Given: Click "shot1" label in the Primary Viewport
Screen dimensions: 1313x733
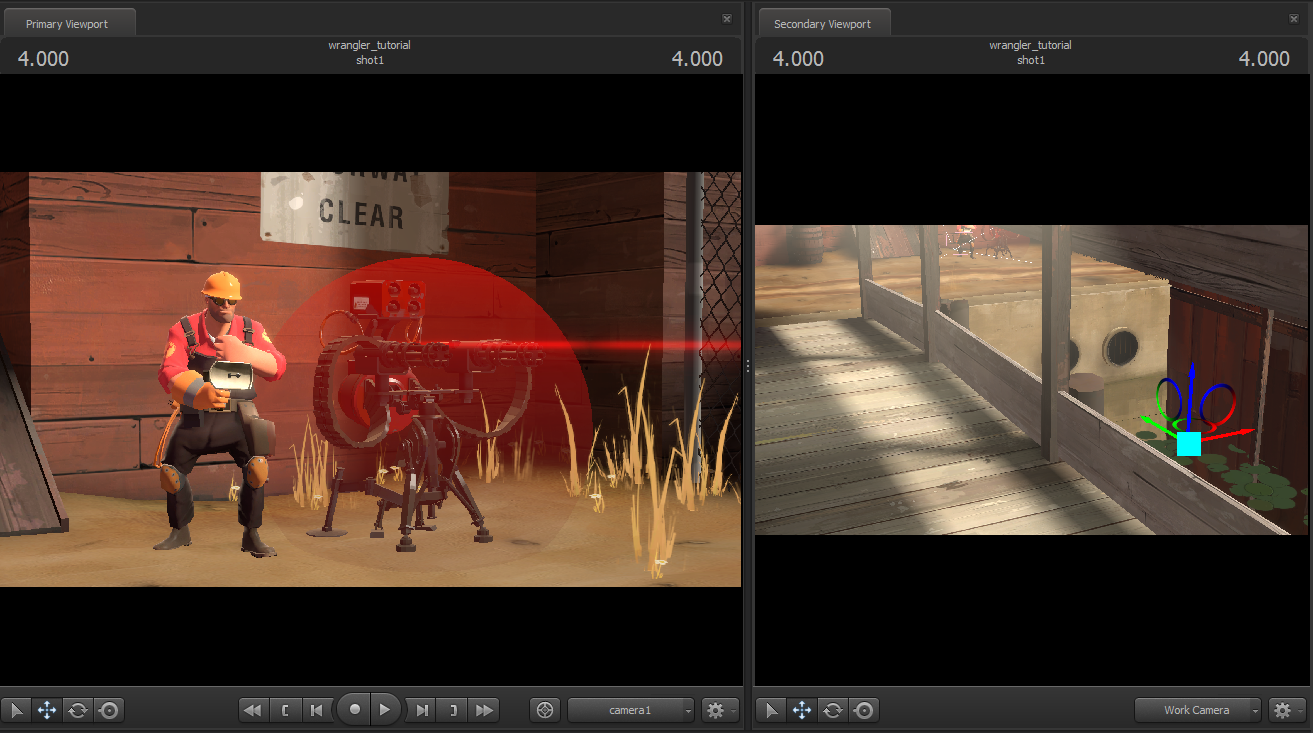Looking at the screenshot, I should coord(370,60).
